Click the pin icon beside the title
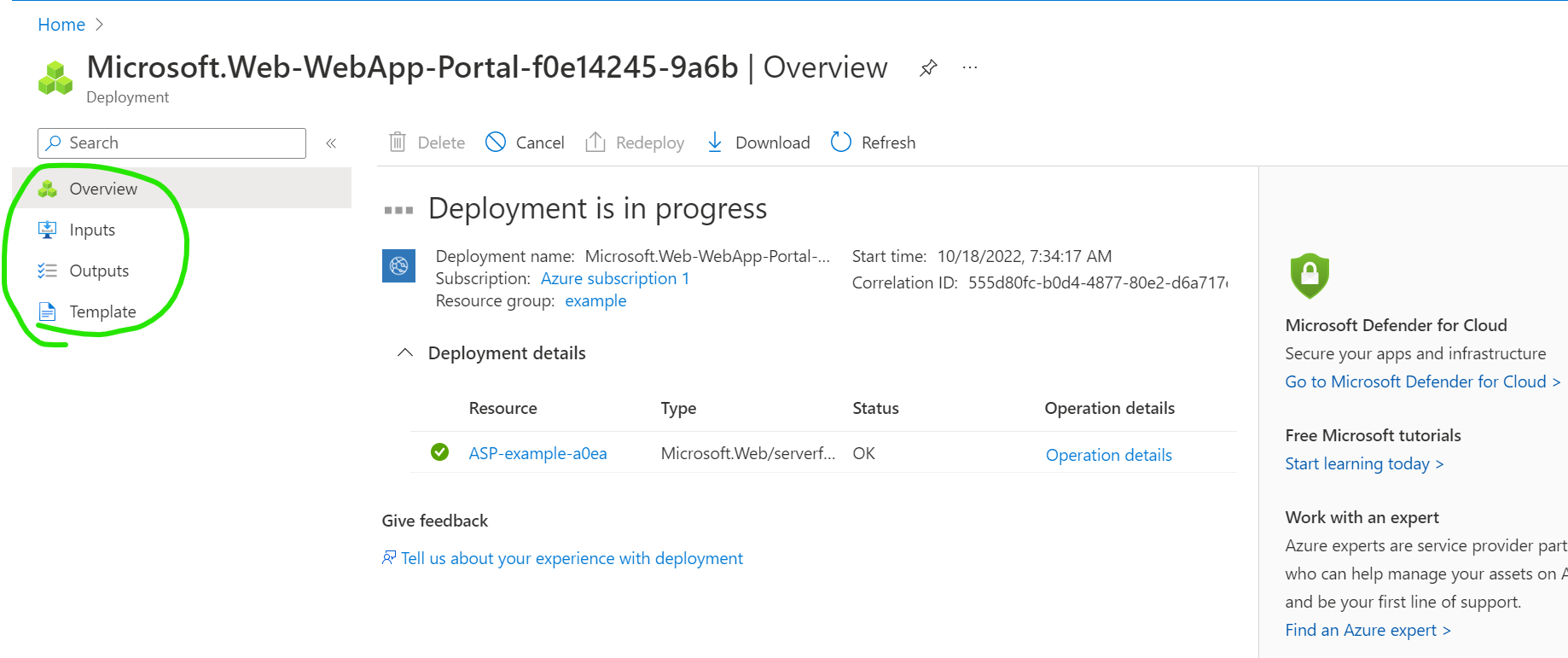This screenshot has height=658, width=1568. tap(928, 68)
